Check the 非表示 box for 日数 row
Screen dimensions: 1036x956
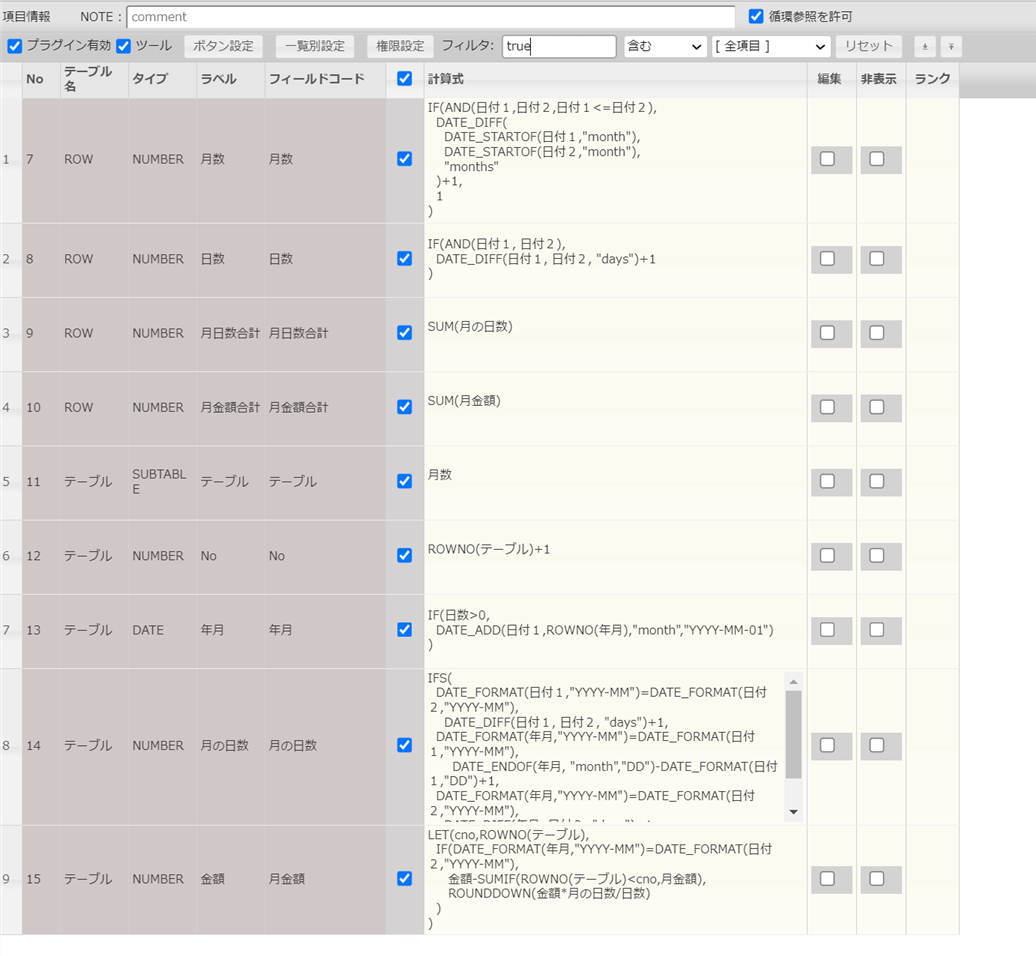click(x=877, y=258)
